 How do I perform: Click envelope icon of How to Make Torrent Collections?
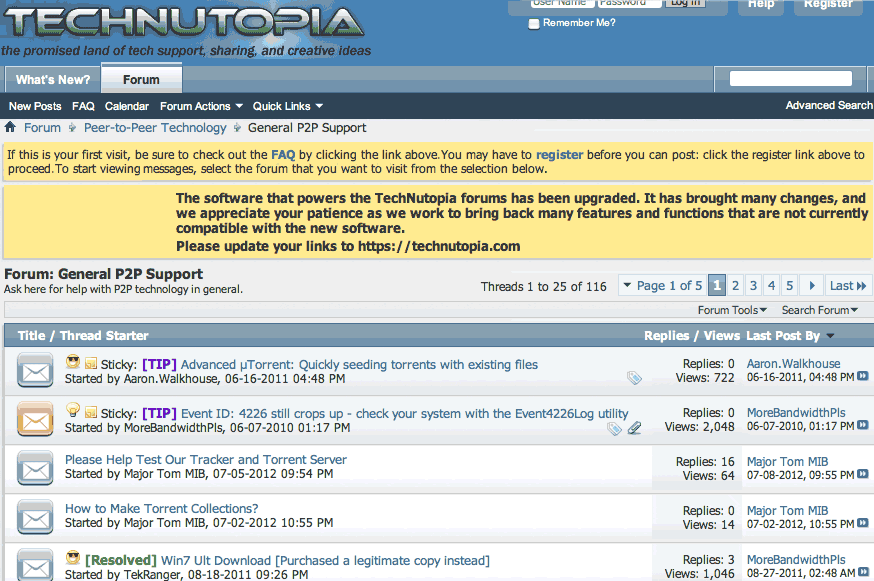tap(35, 517)
